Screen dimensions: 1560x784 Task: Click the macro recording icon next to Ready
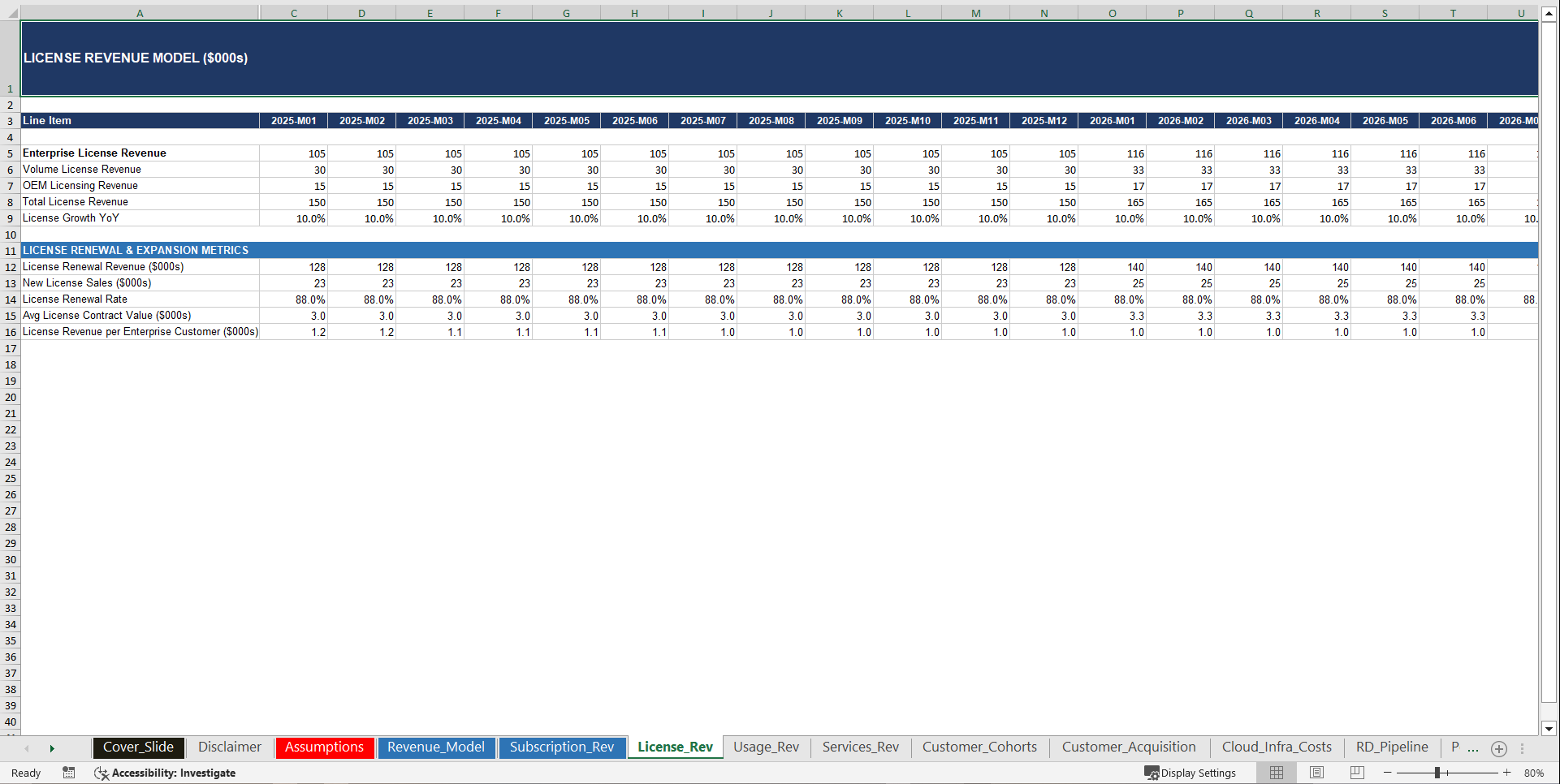coord(69,773)
